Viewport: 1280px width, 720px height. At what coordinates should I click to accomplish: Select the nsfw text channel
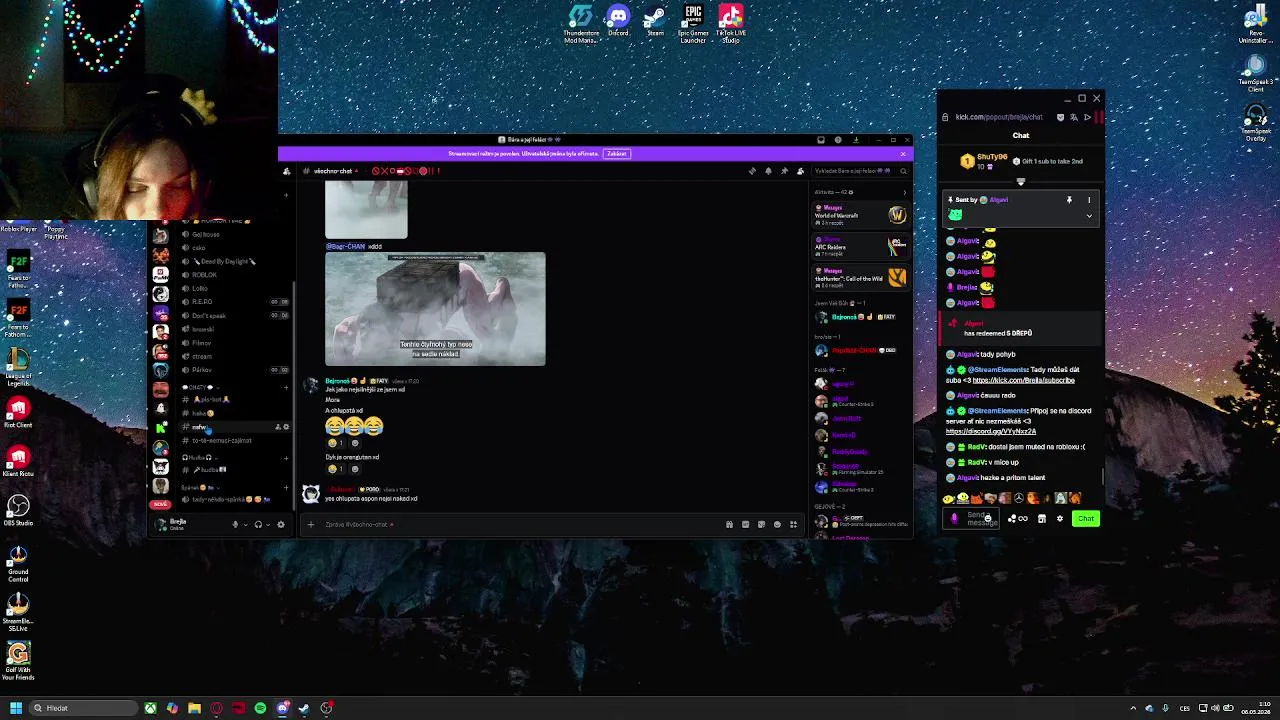click(x=235, y=427)
